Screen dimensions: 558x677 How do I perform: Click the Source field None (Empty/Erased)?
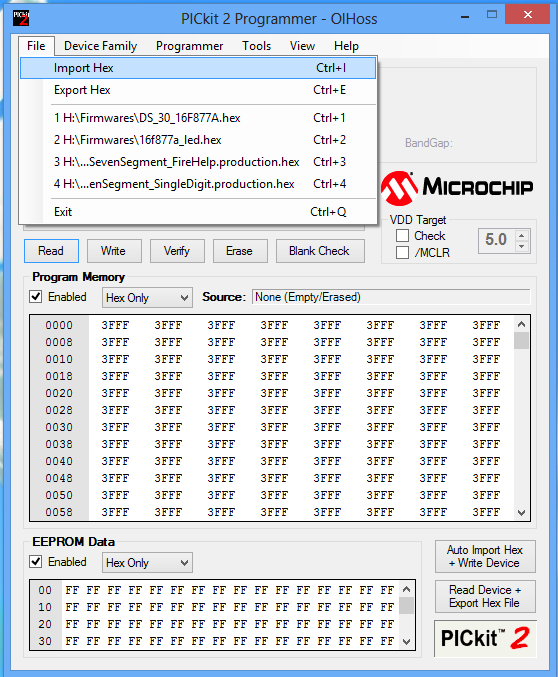[x=391, y=297]
